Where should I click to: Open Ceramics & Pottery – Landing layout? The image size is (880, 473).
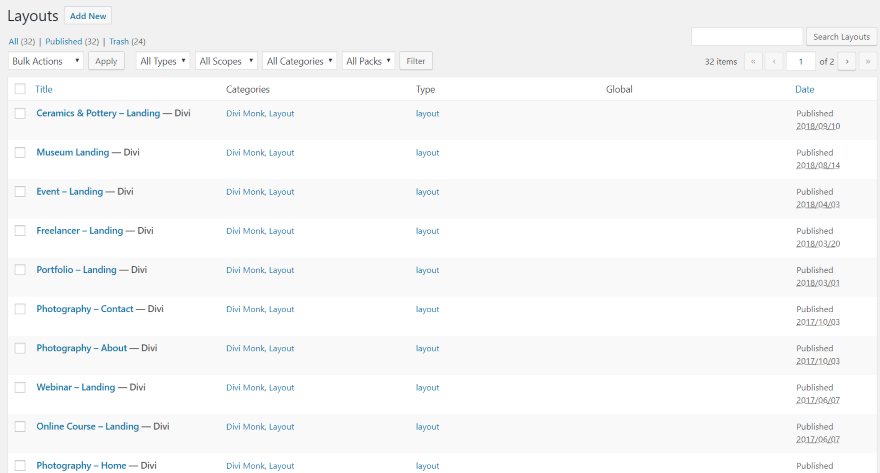coord(98,113)
